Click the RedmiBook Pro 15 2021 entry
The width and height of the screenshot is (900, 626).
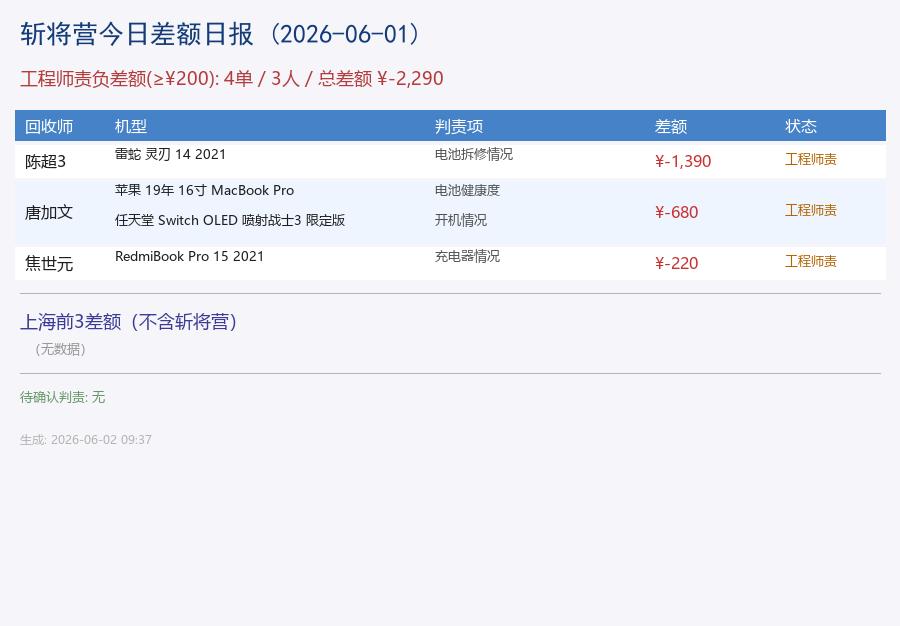189,256
